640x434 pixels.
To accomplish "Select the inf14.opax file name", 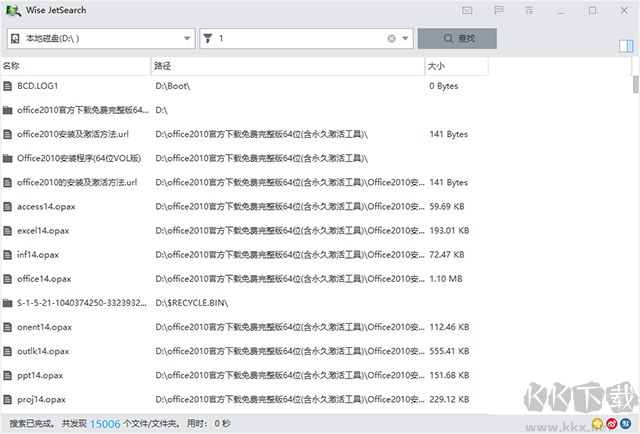I will (x=38, y=255).
